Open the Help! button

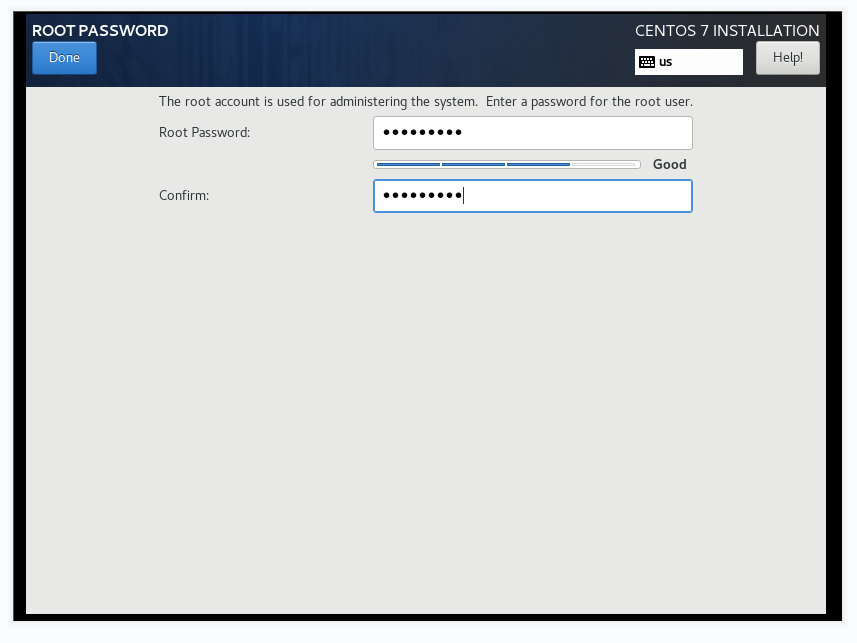pos(788,58)
